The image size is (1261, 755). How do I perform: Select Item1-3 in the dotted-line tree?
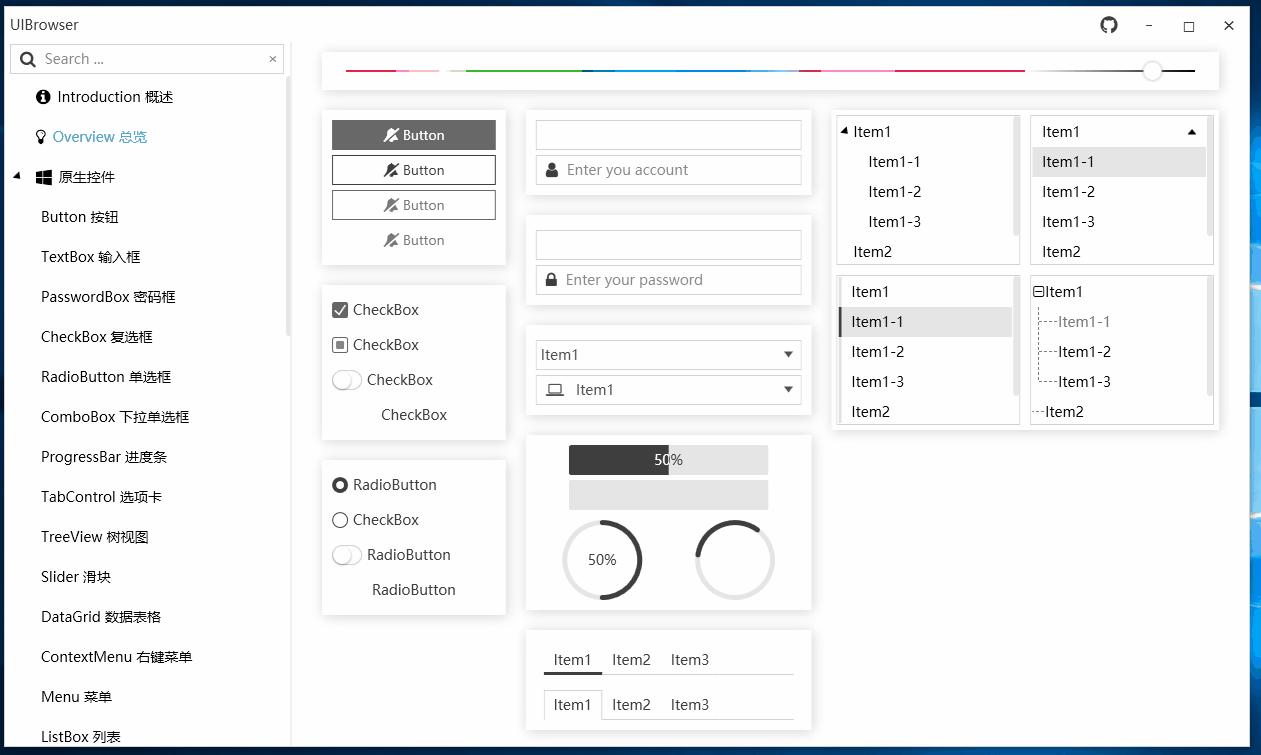tap(1084, 382)
